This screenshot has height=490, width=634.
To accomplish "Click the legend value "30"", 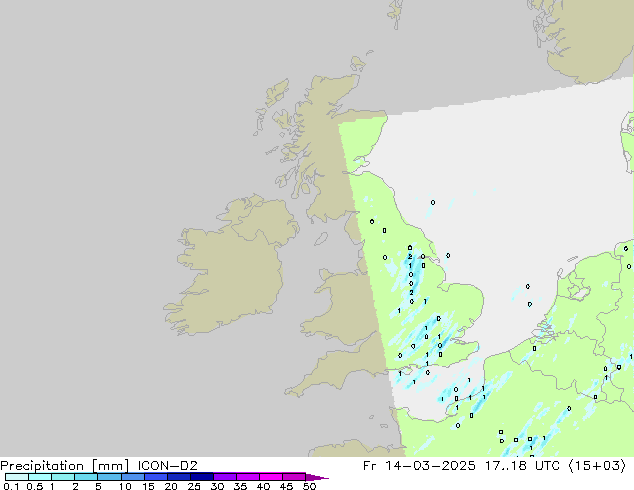I will point(217,486).
